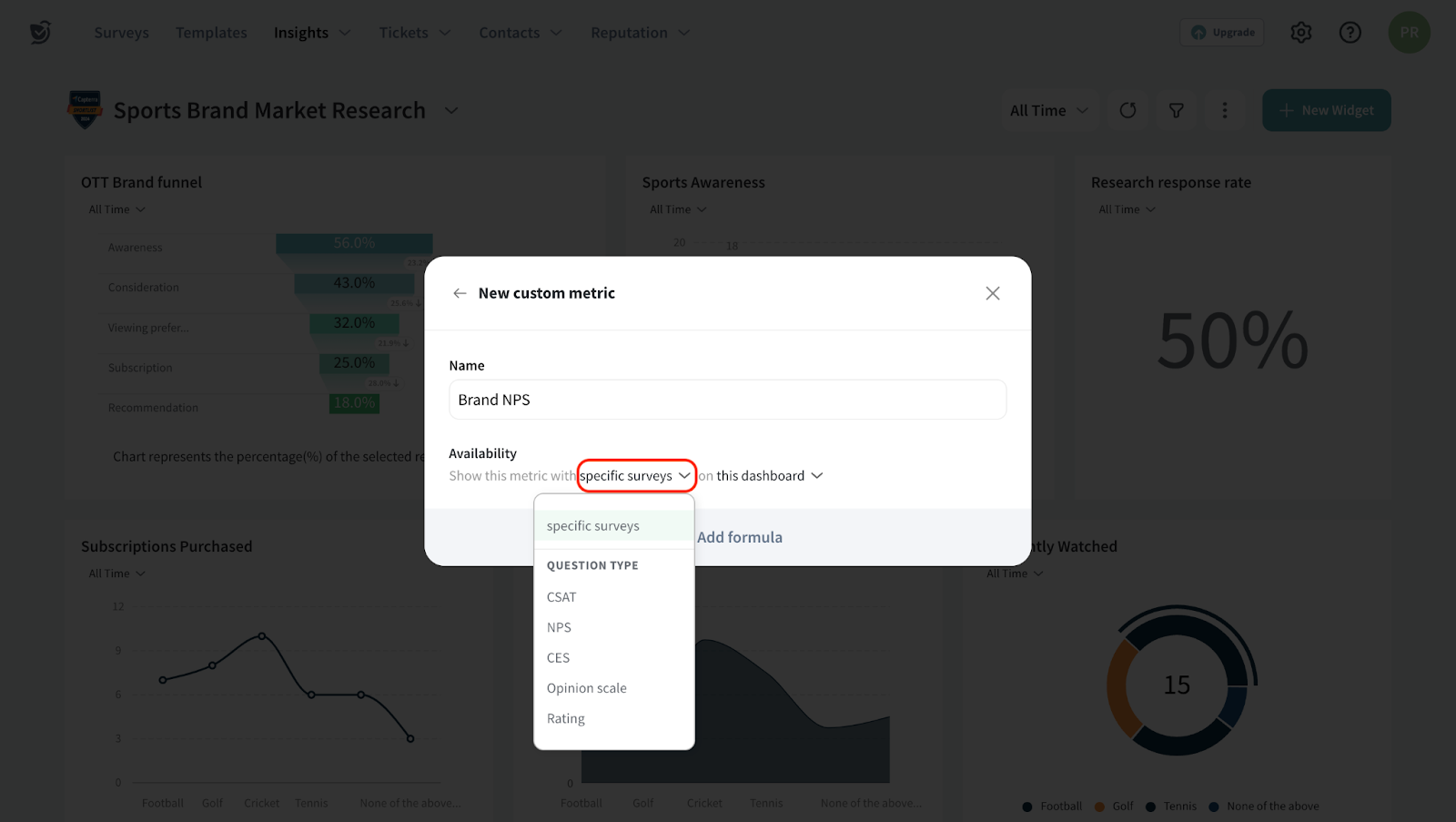
Task: Click the Upgrade button
Action: click(x=1222, y=33)
